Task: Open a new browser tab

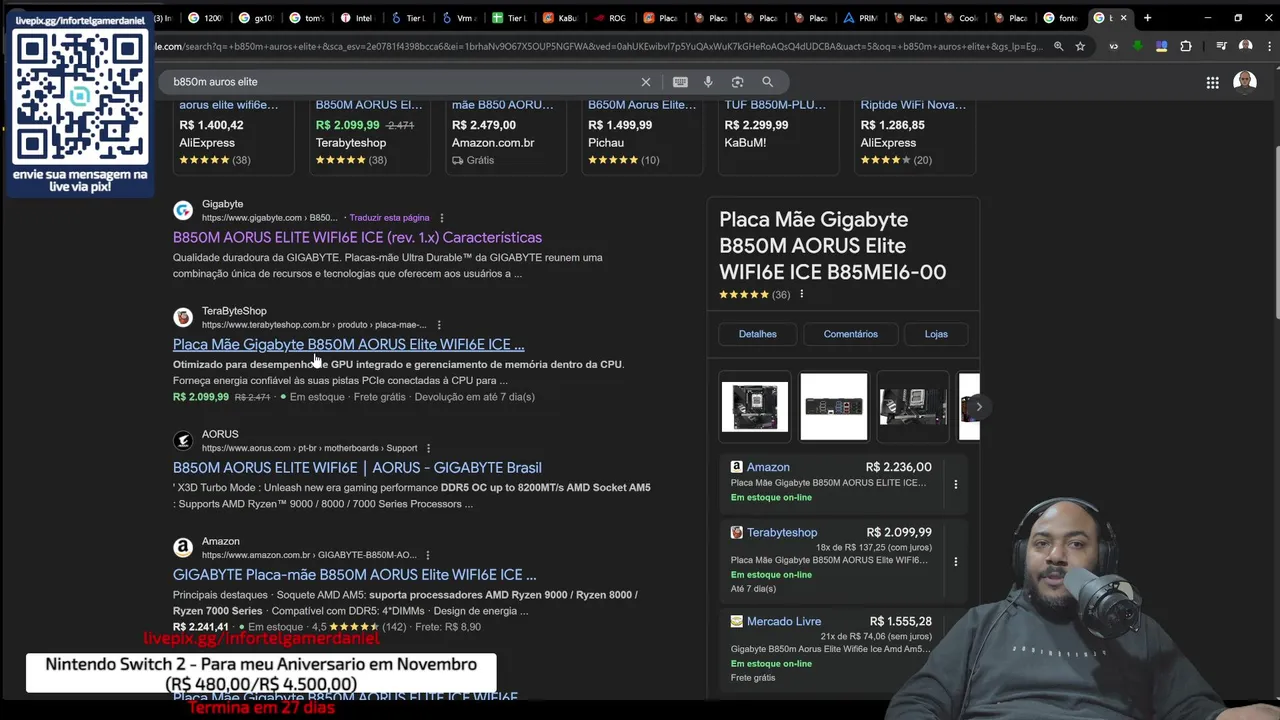Action: point(1147,18)
